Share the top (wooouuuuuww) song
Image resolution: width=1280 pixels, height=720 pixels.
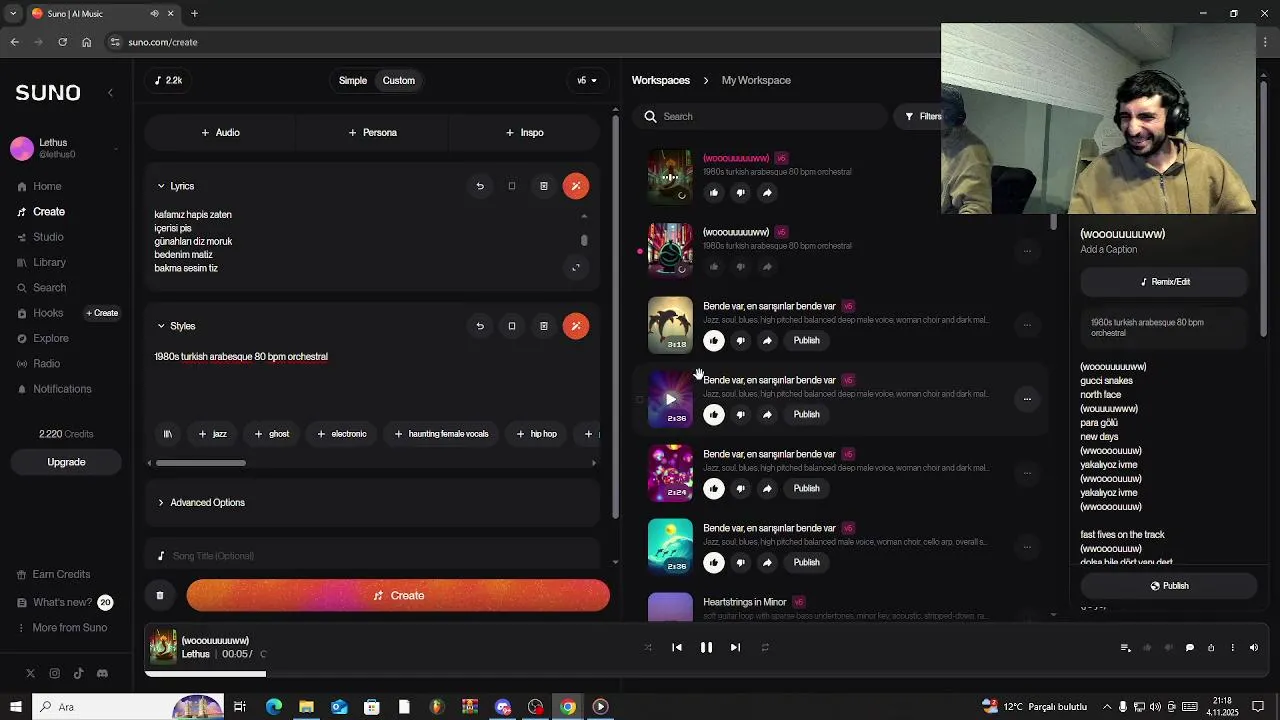click(x=767, y=193)
